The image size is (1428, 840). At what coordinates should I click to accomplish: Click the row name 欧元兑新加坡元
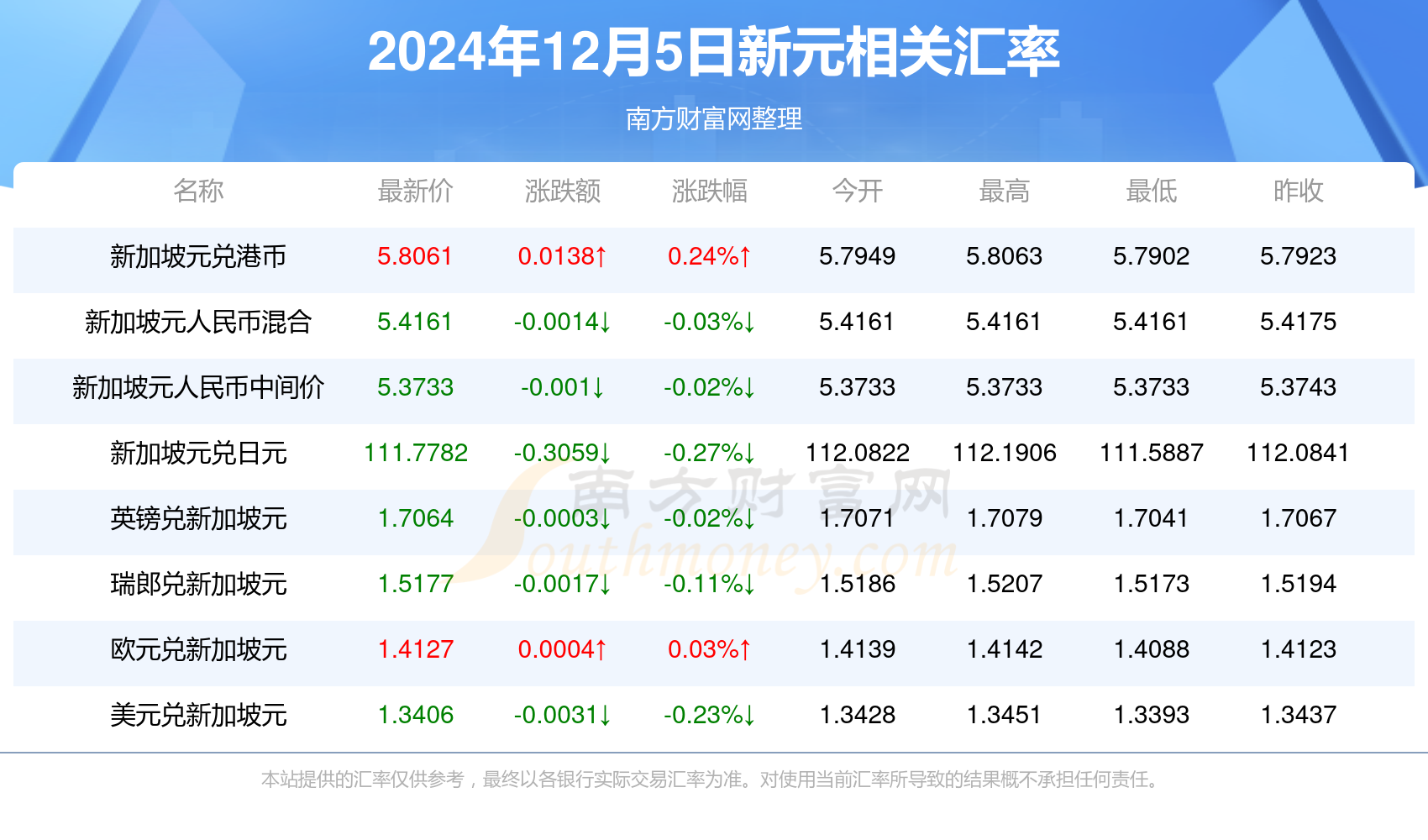pos(198,649)
